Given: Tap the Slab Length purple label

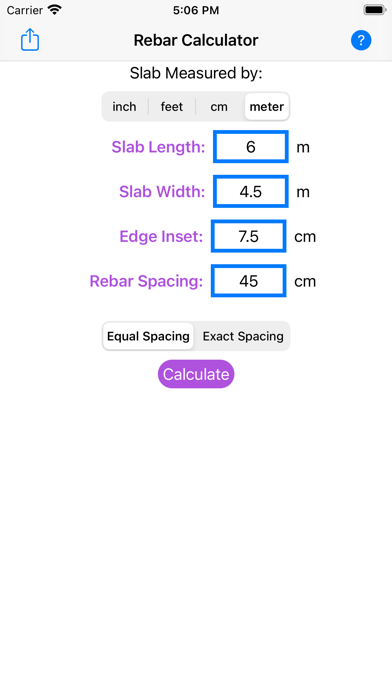Looking at the screenshot, I should 158,147.
